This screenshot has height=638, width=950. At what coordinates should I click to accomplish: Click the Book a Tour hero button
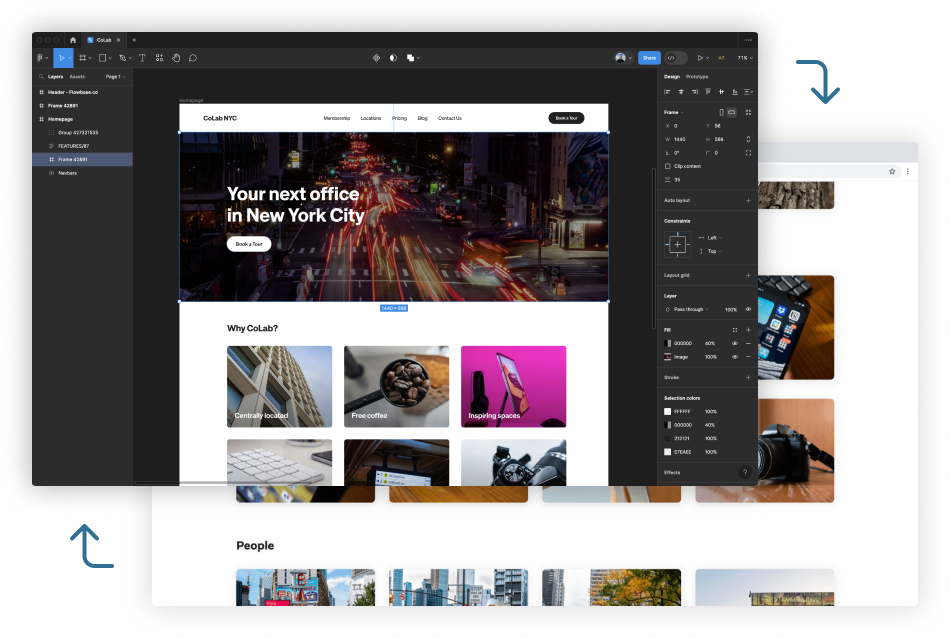(x=248, y=244)
